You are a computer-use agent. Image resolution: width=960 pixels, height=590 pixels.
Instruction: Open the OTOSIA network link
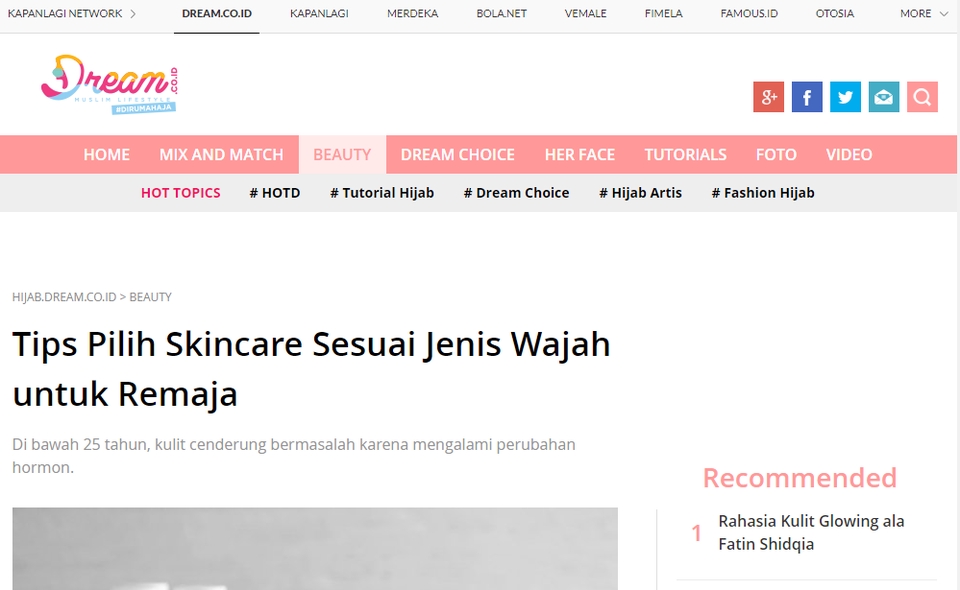(834, 13)
